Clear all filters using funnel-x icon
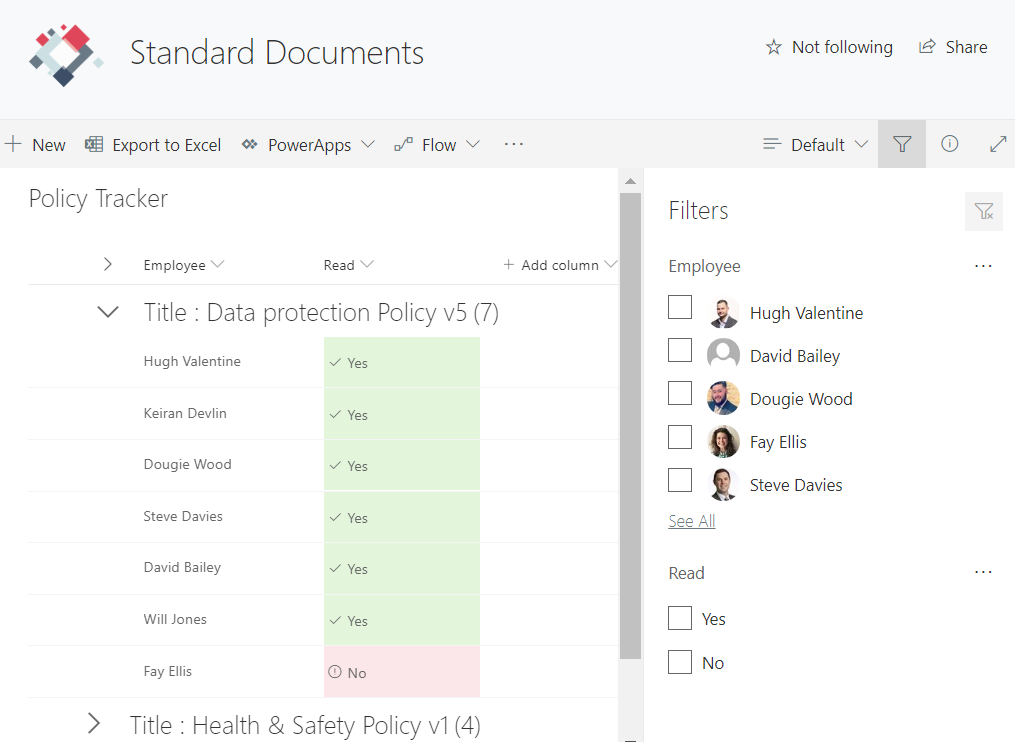Screen dimensions: 1015x742 click(983, 211)
